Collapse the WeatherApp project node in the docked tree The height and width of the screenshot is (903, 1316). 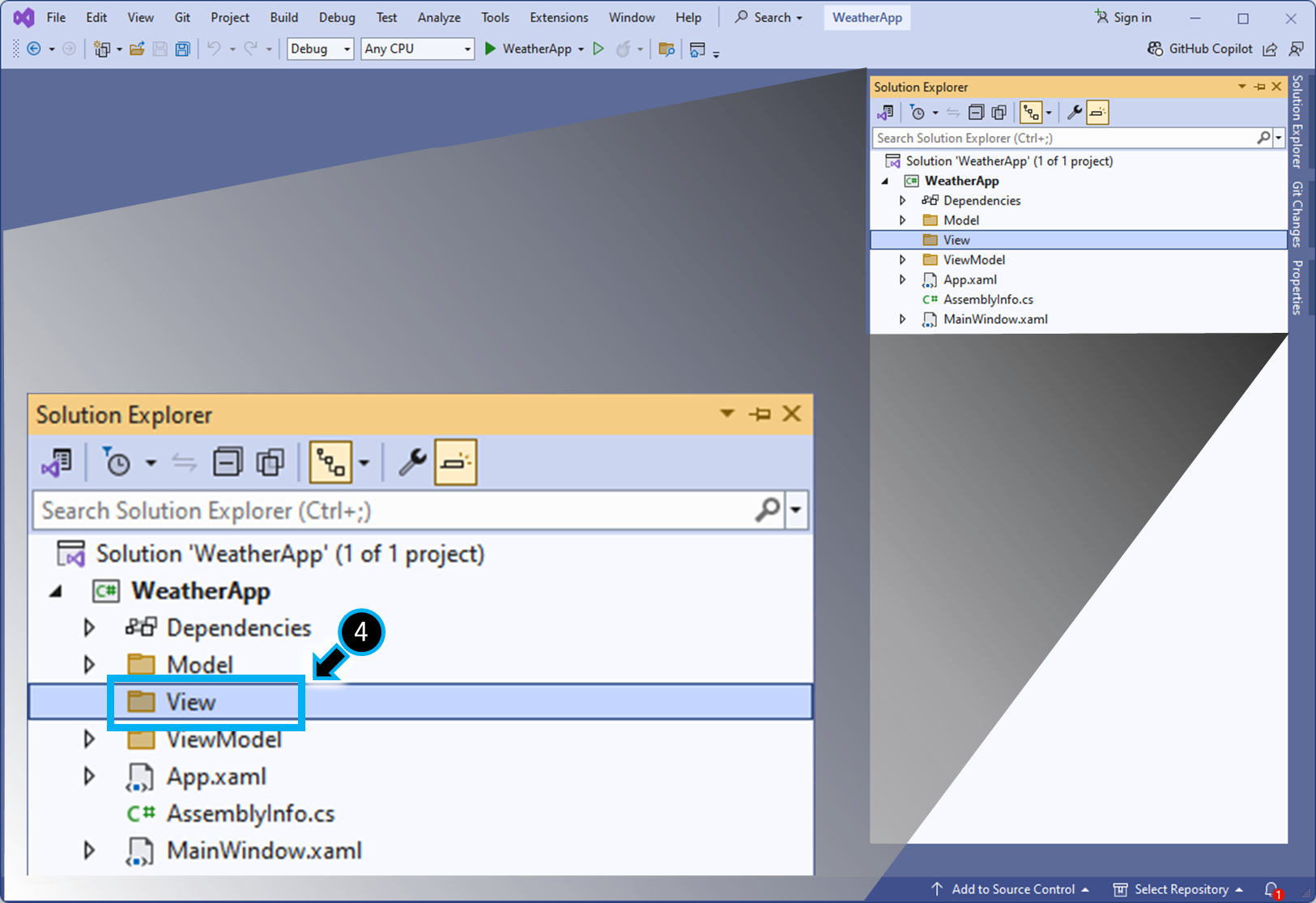coord(885,181)
